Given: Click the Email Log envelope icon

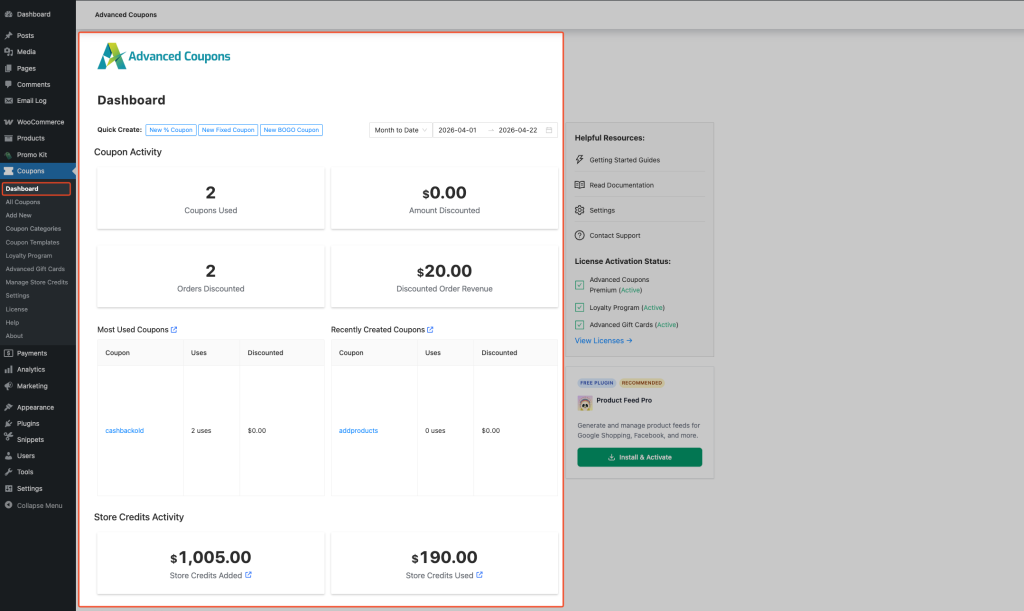Looking at the screenshot, I should point(8,101).
